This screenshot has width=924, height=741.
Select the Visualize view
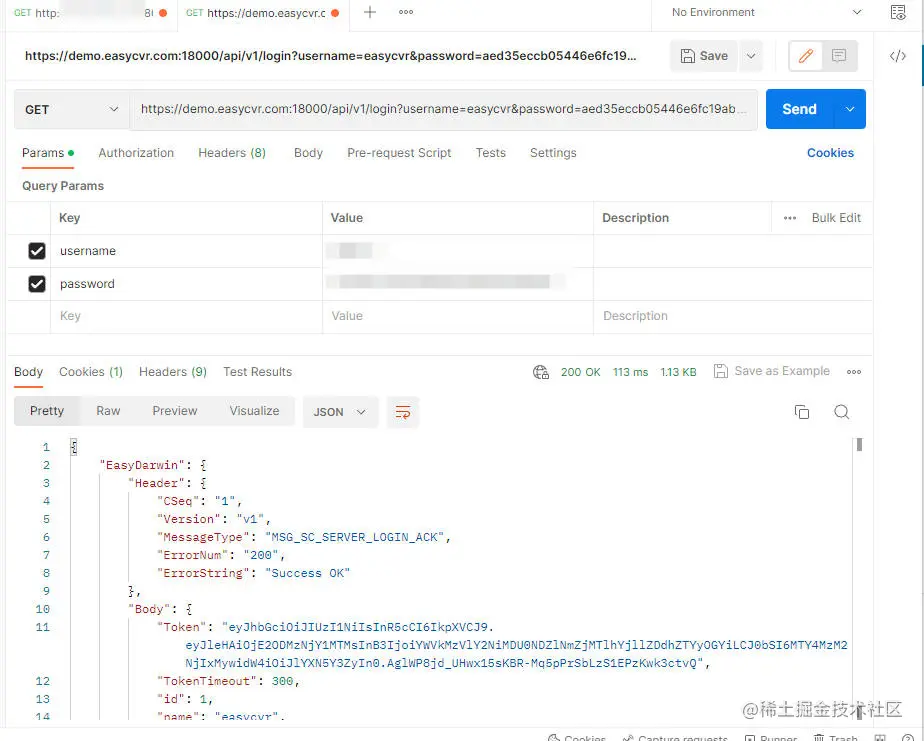(x=255, y=411)
